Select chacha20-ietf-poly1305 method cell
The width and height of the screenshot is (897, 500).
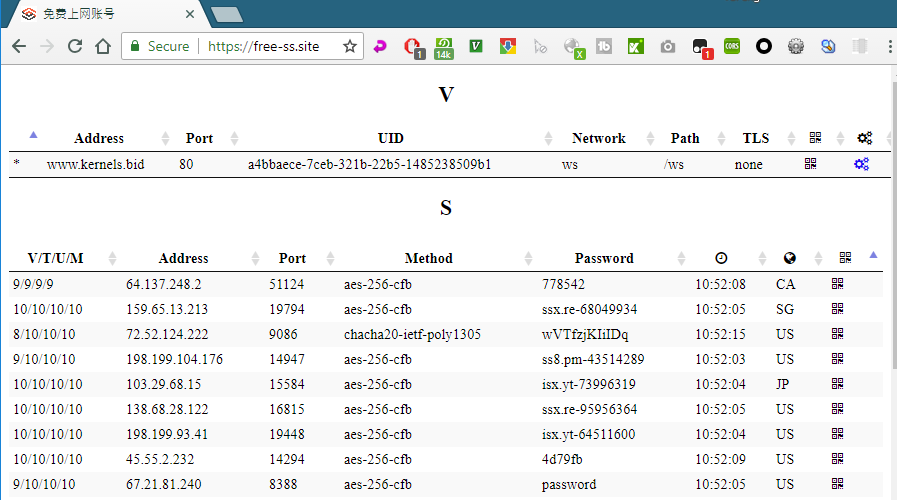[x=412, y=335]
